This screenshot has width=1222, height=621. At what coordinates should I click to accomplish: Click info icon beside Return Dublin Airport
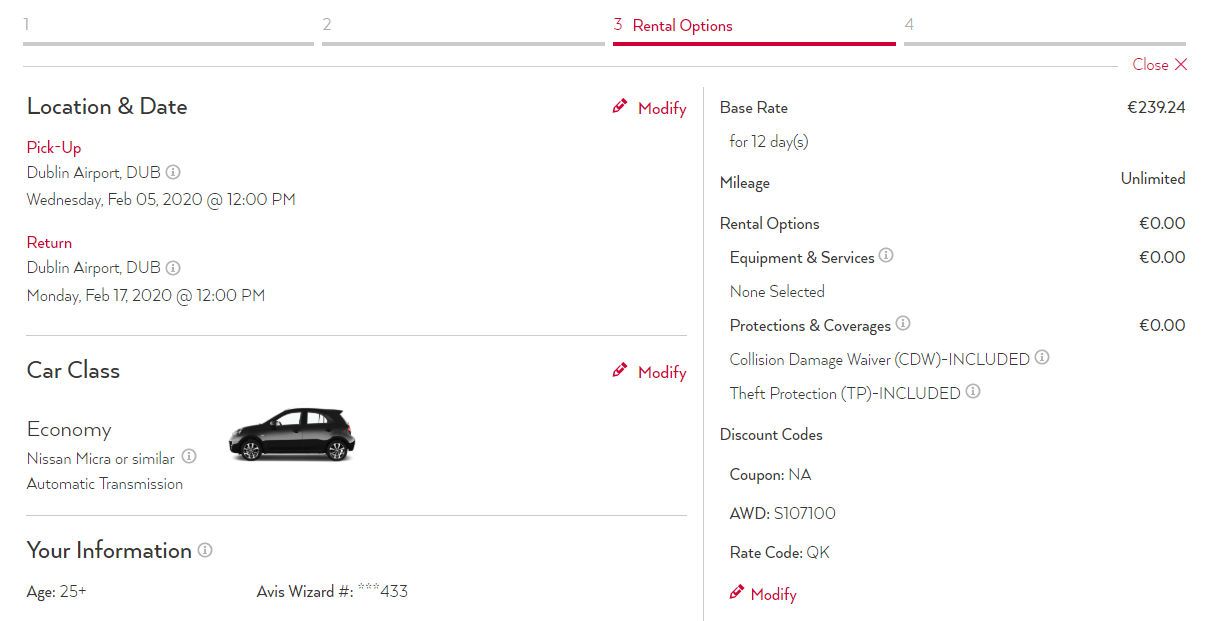[173, 268]
